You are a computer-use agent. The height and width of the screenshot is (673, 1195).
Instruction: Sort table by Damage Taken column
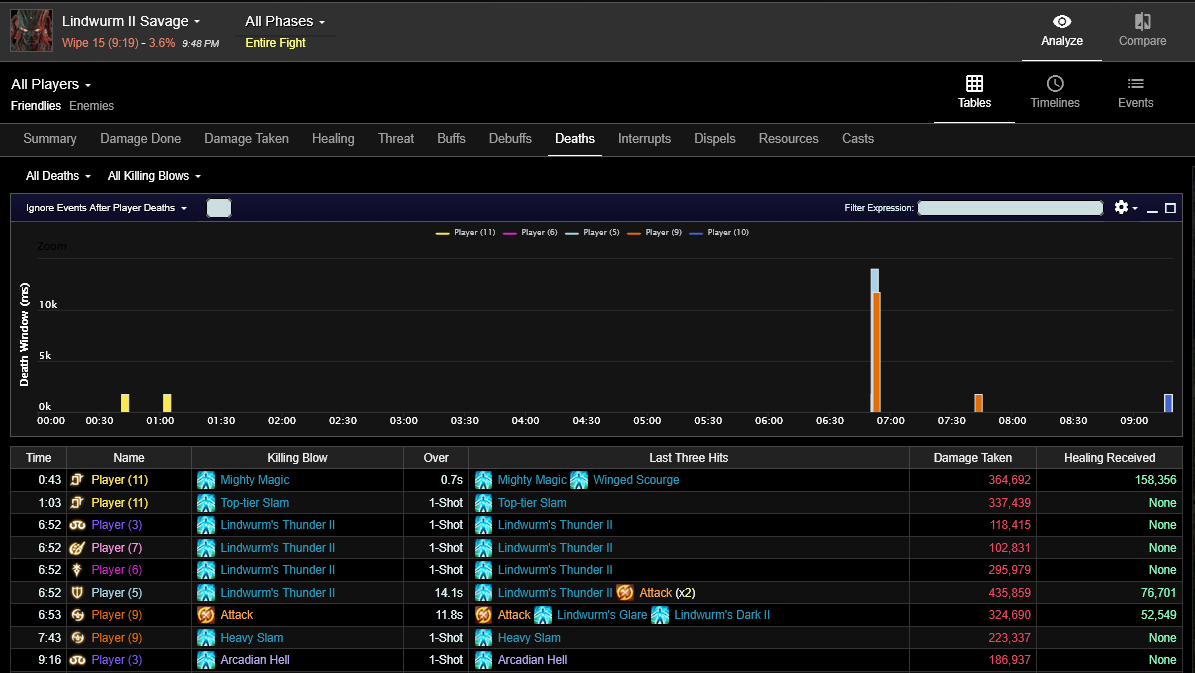pos(972,458)
